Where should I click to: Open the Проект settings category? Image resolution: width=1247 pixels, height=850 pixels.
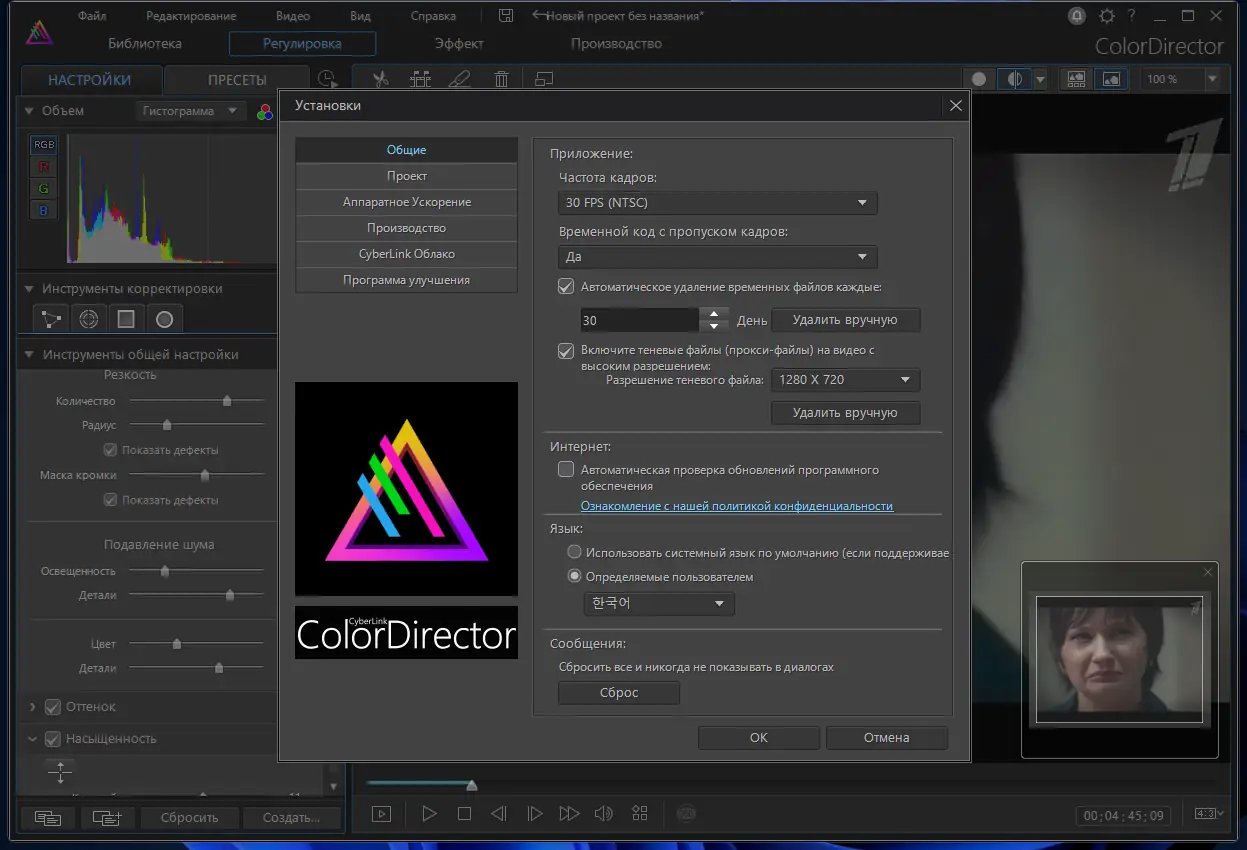406,176
